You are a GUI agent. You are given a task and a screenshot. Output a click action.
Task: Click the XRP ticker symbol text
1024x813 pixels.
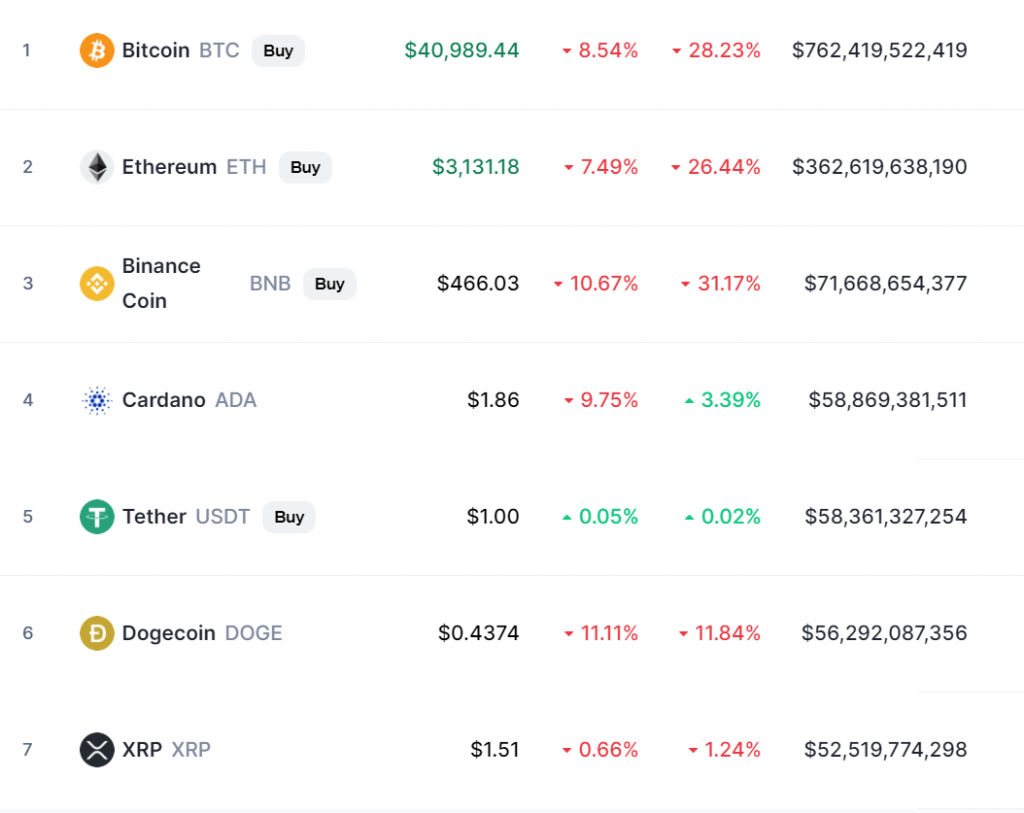(x=191, y=749)
